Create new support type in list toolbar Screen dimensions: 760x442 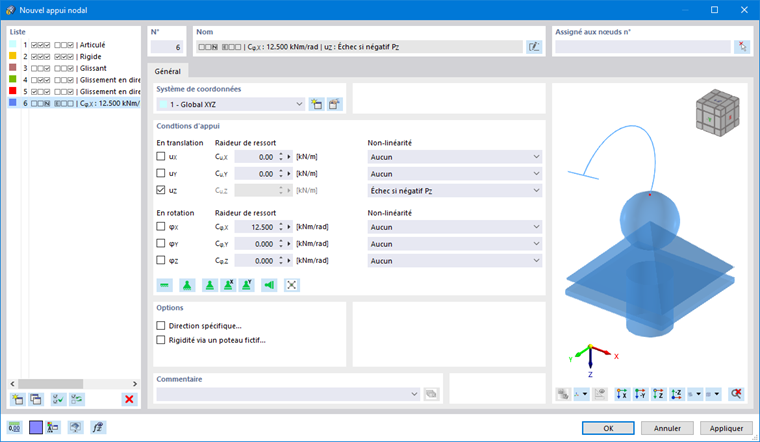[17, 399]
